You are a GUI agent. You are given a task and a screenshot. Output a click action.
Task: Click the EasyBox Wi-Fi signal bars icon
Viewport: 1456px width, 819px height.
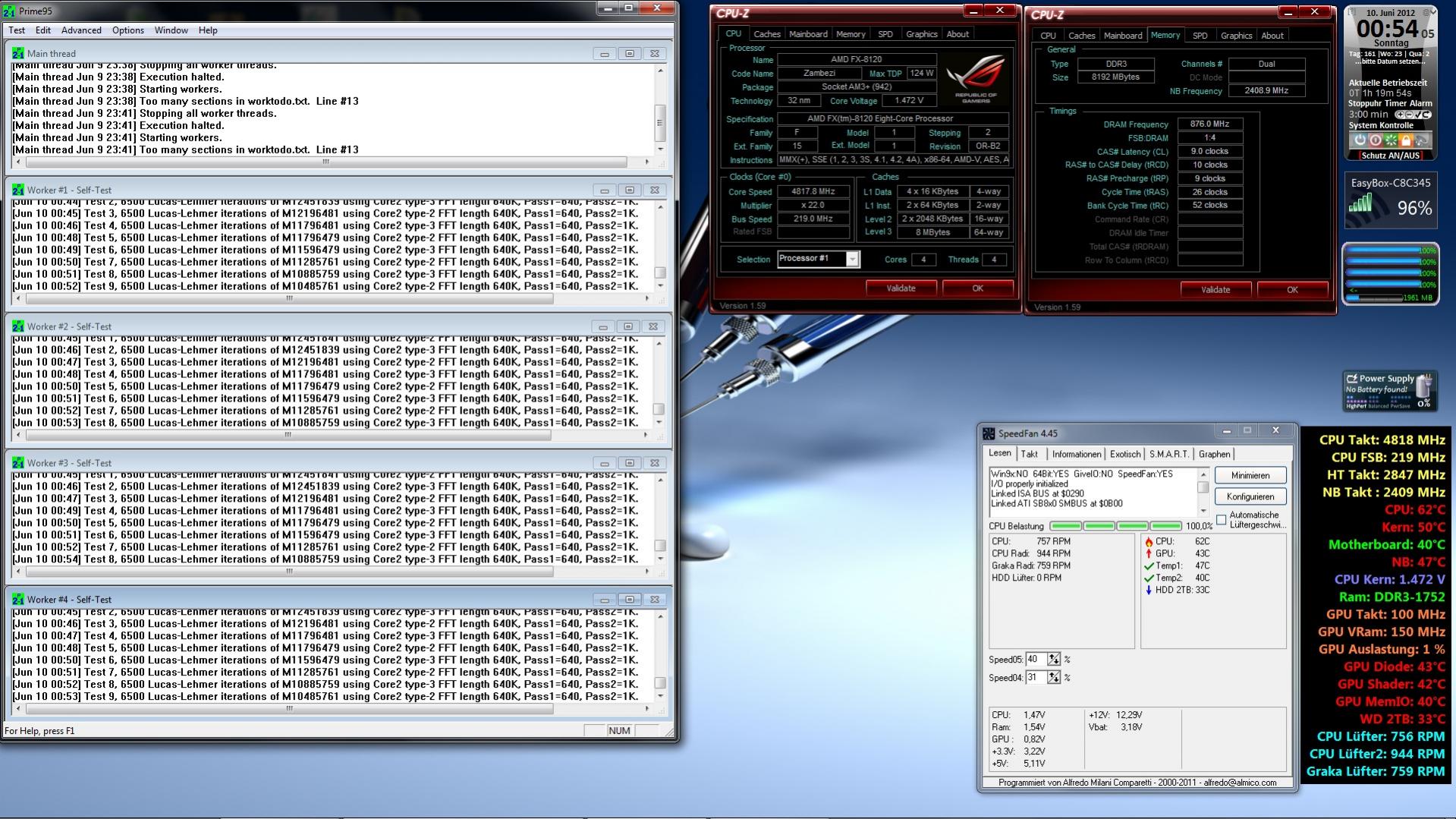tap(1361, 202)
